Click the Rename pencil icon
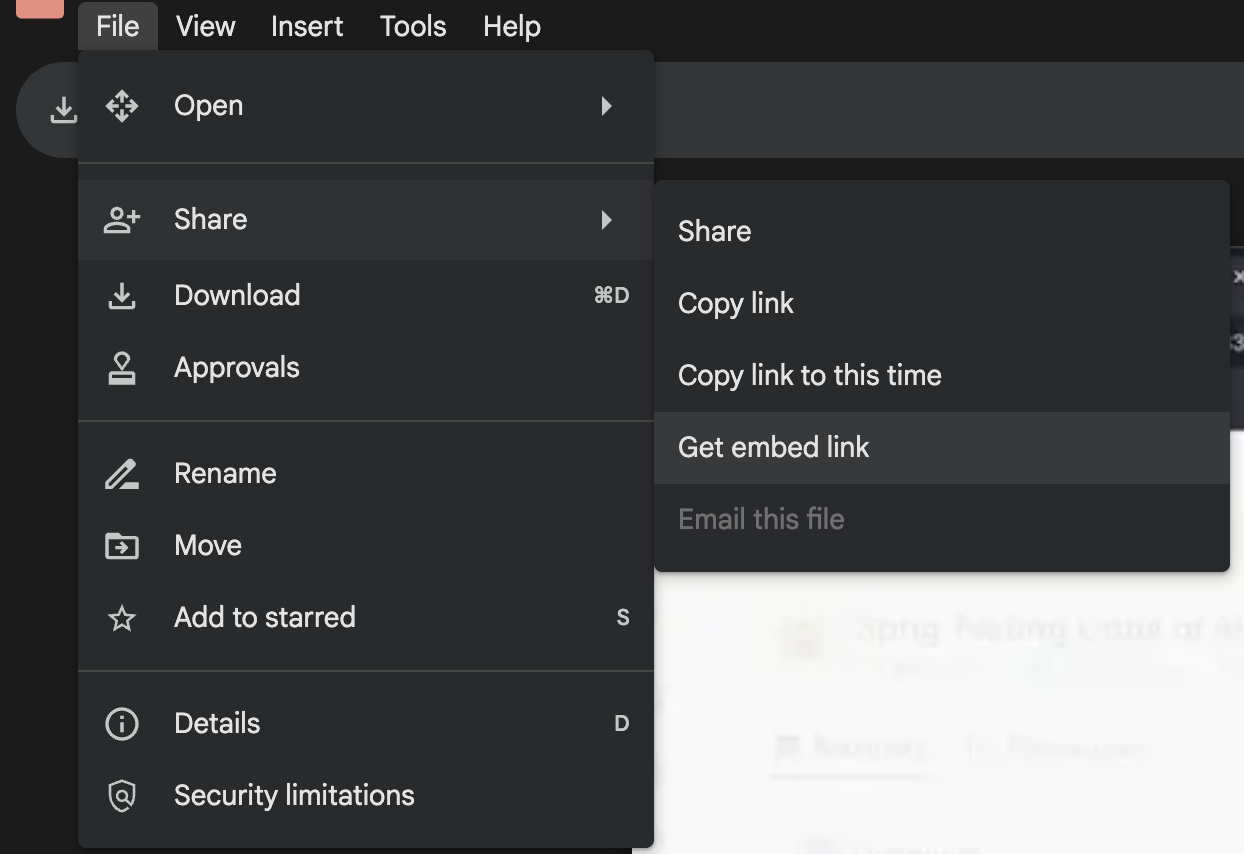Image resolution: width=1244 pixels, height=854 pixels. coord(122,474)
